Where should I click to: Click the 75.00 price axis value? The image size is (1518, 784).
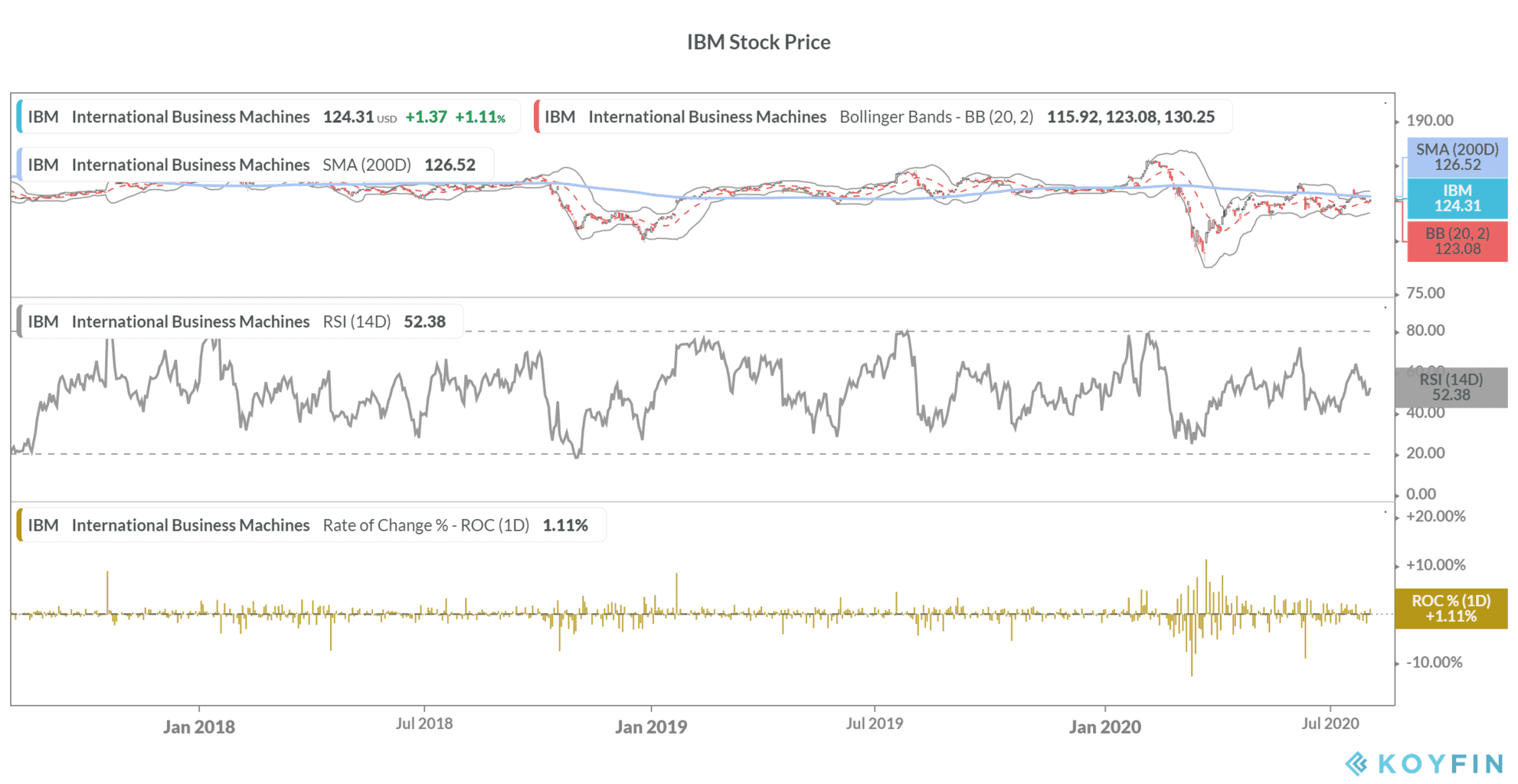tap(1425, 293)
